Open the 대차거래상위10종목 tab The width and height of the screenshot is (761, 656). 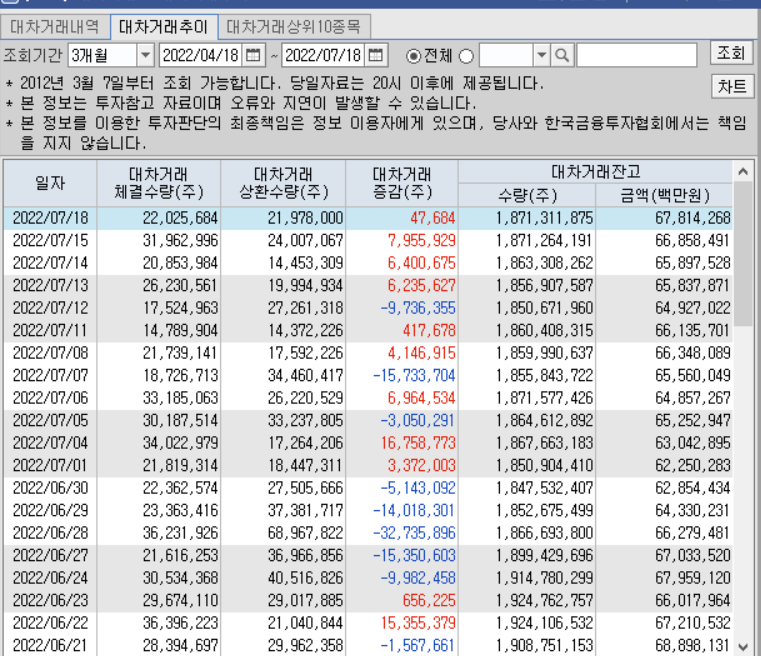294,27
